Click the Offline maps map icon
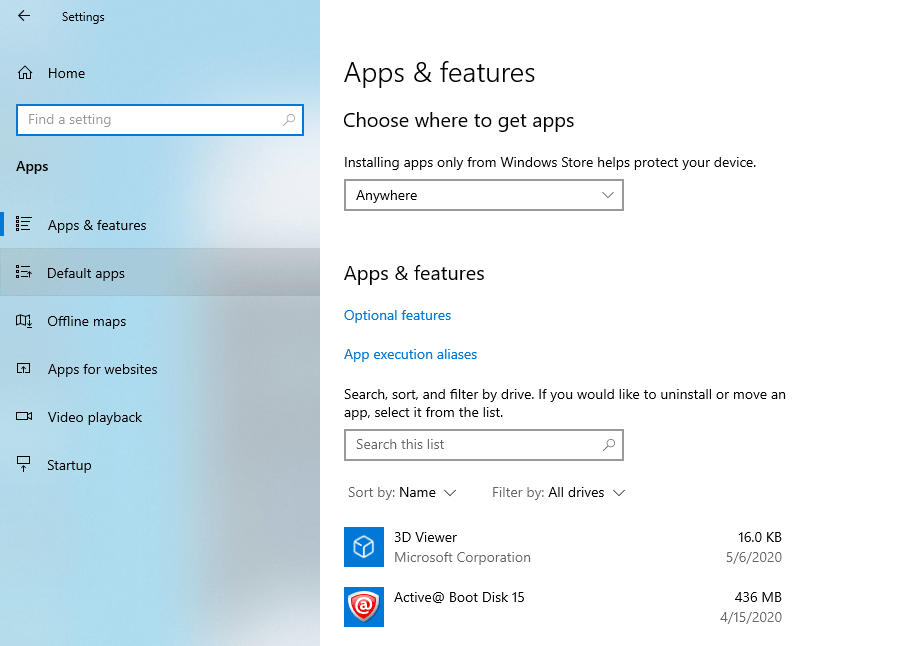Screen dimensions: 899x646 point(24,320)
